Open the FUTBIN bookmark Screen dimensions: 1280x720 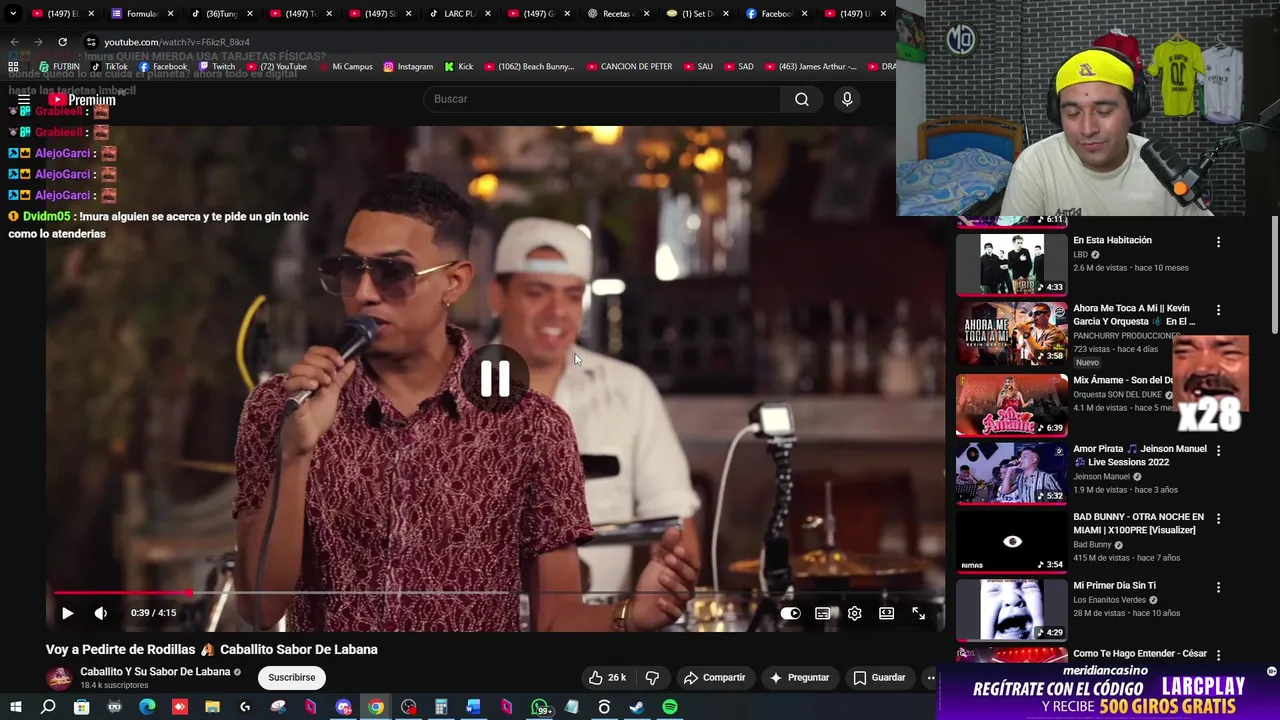[59, 67]
